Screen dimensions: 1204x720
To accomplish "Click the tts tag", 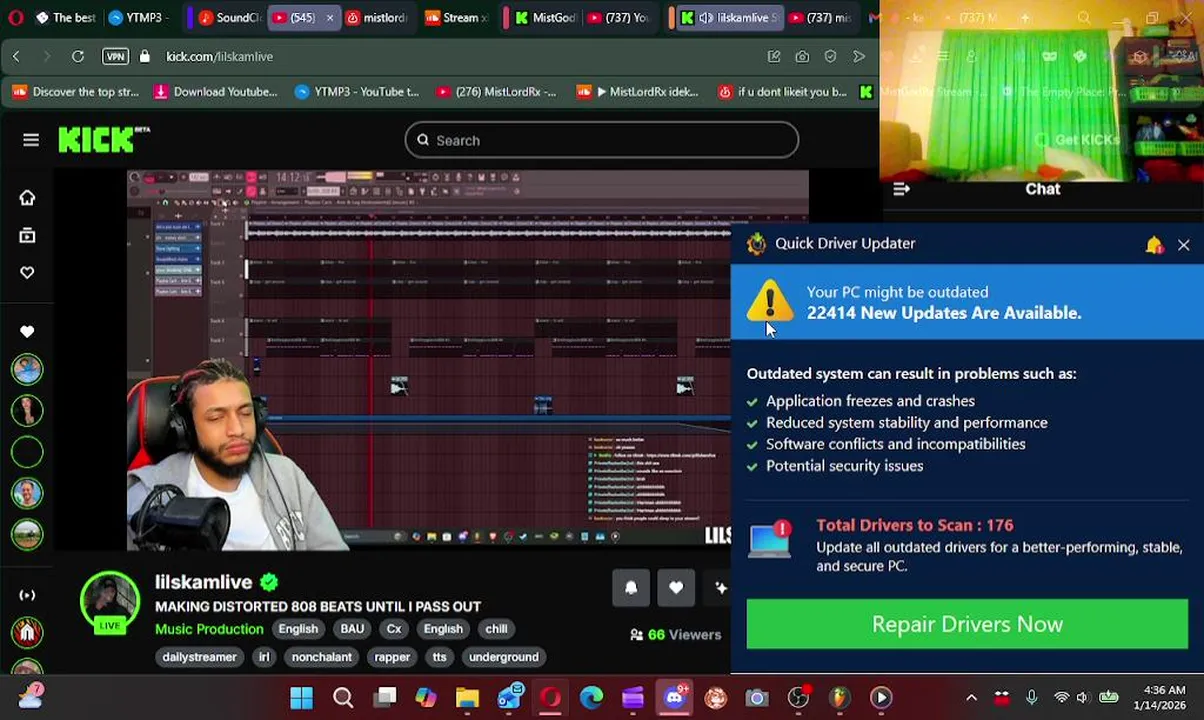I will [439, 657].
